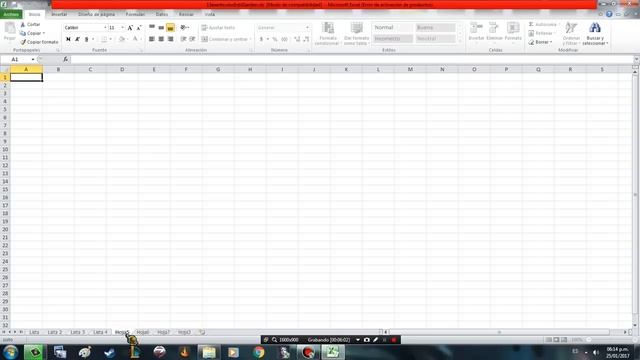Screen dimensions: 640x360
Task: Align cell text to the left
Action: (x=152, y=39)
